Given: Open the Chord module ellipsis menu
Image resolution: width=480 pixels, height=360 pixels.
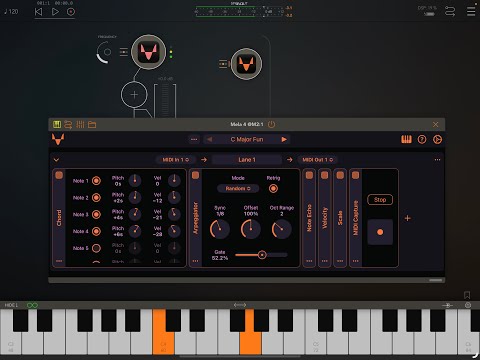Looking at the screenshot, I should point(59,261).
